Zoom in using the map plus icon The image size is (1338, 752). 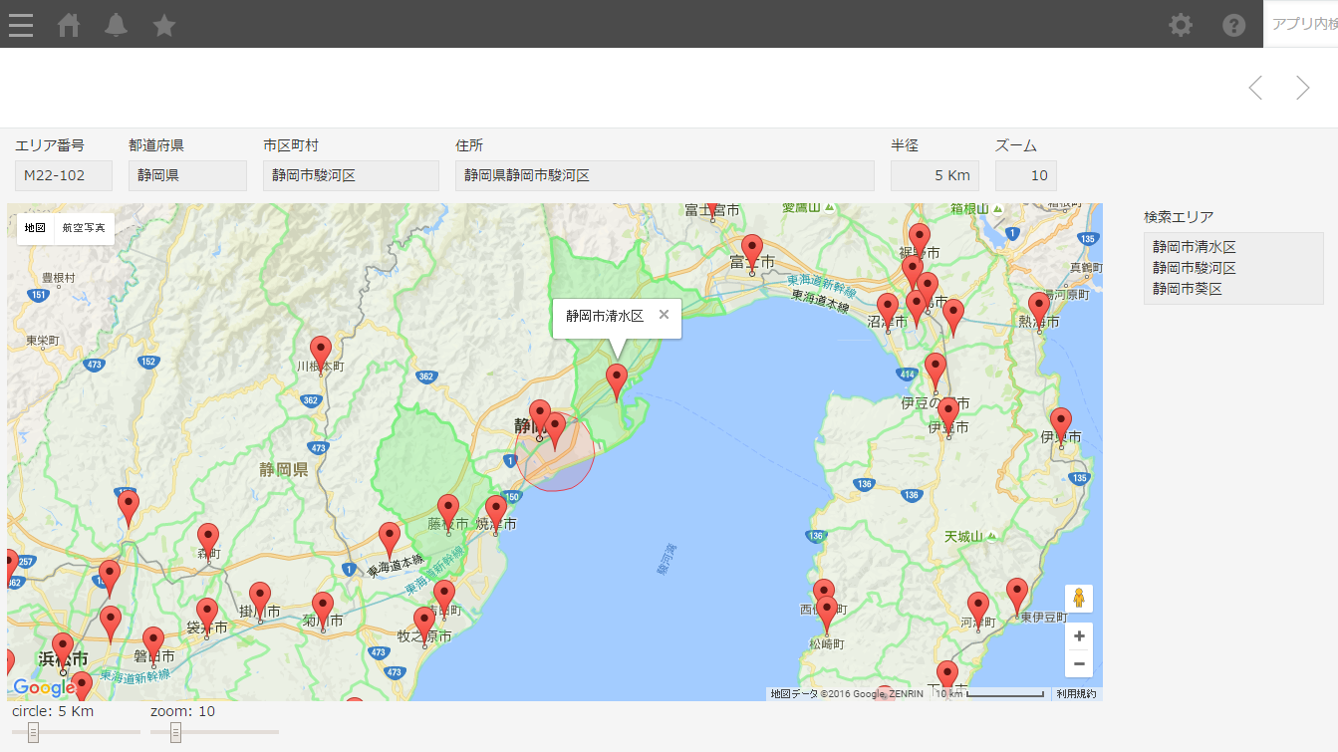click(x=1079, y=636)
